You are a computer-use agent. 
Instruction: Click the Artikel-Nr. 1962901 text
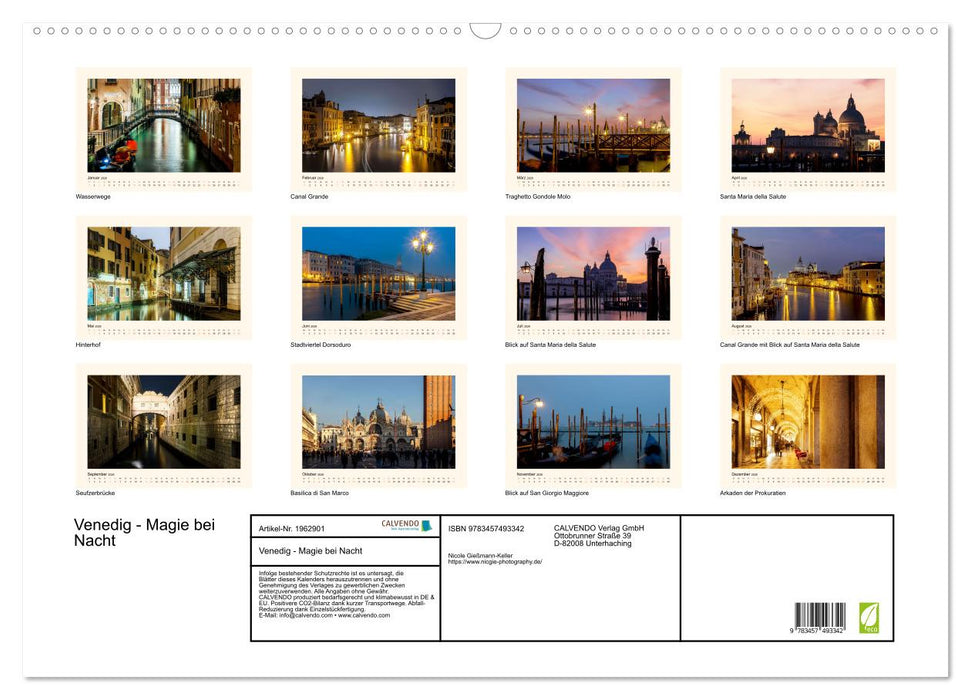[292, 529]
